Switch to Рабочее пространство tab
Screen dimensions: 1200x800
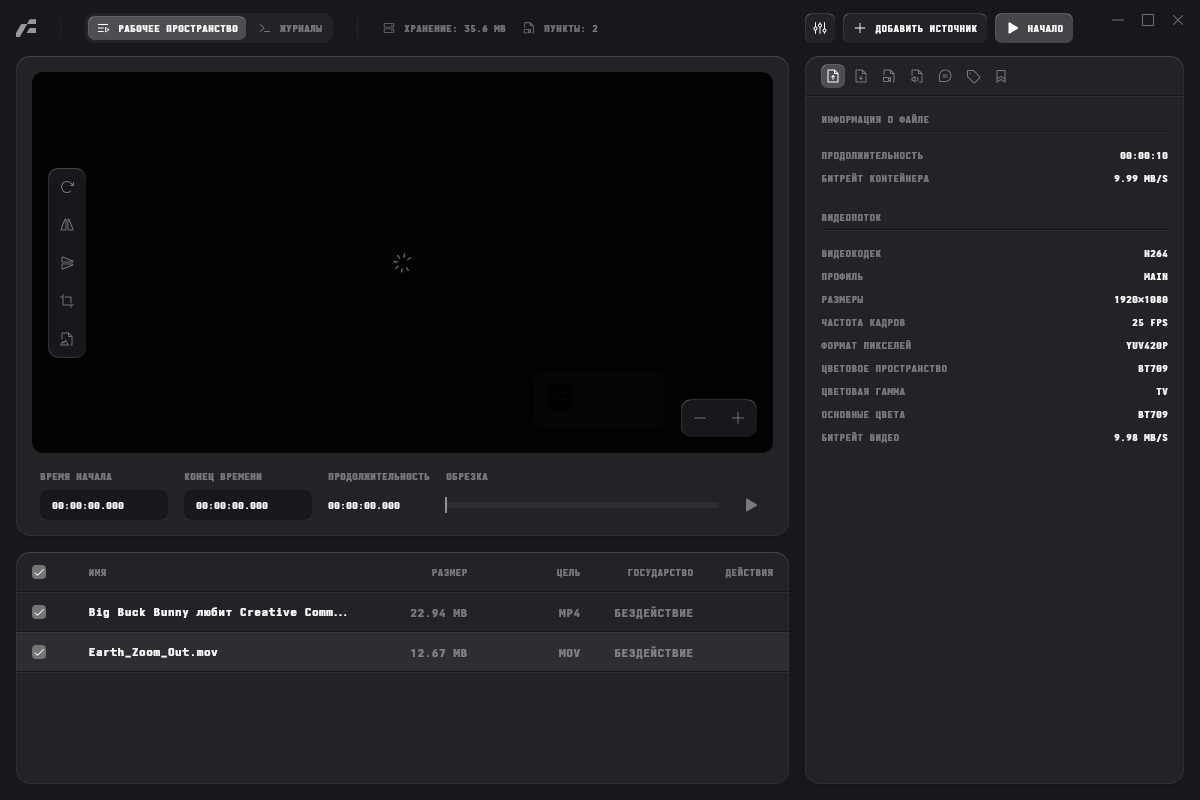[167, 28]
